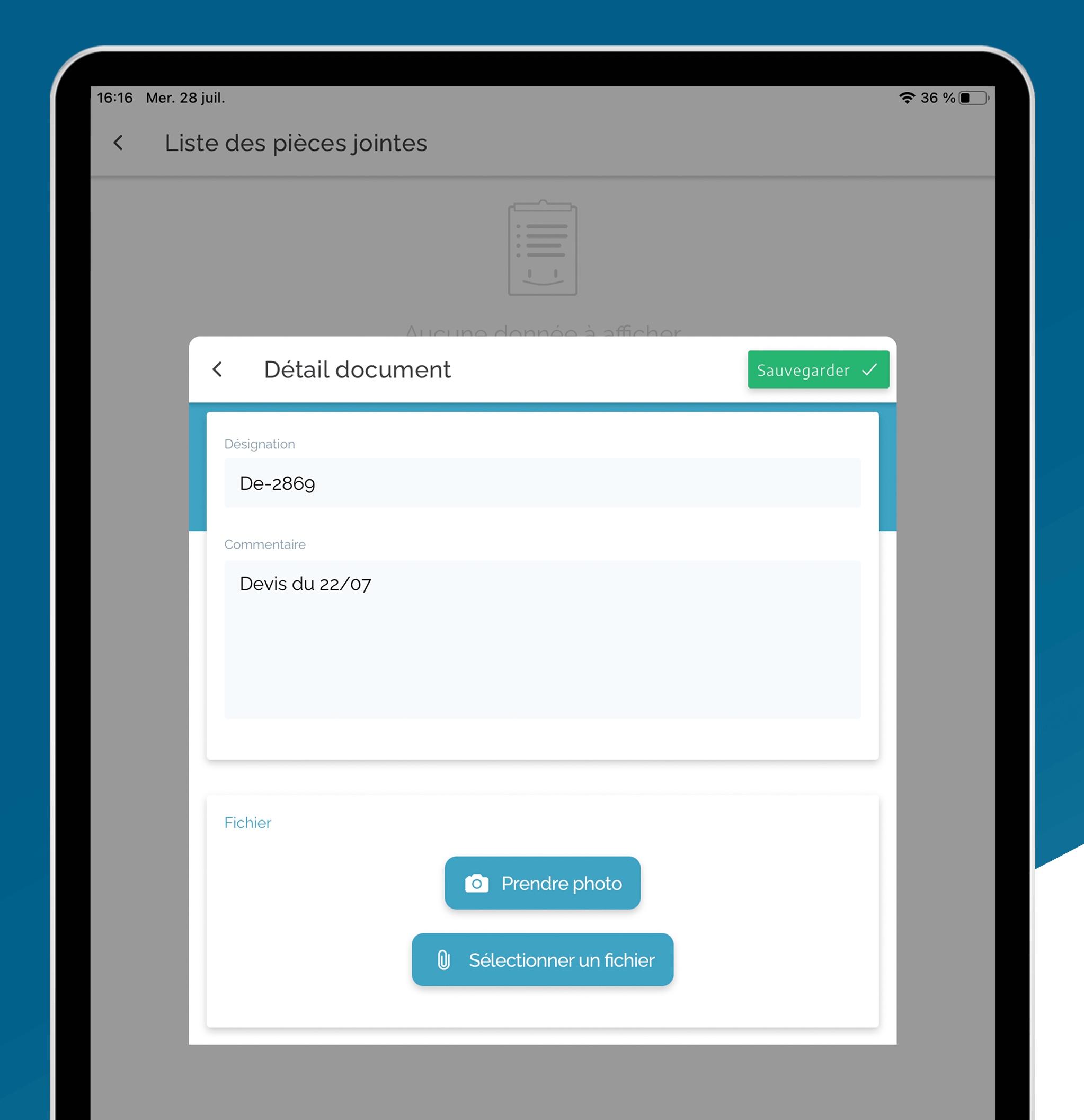
Task: Click Sélectionner un fichier button
Action: [543, 960]
